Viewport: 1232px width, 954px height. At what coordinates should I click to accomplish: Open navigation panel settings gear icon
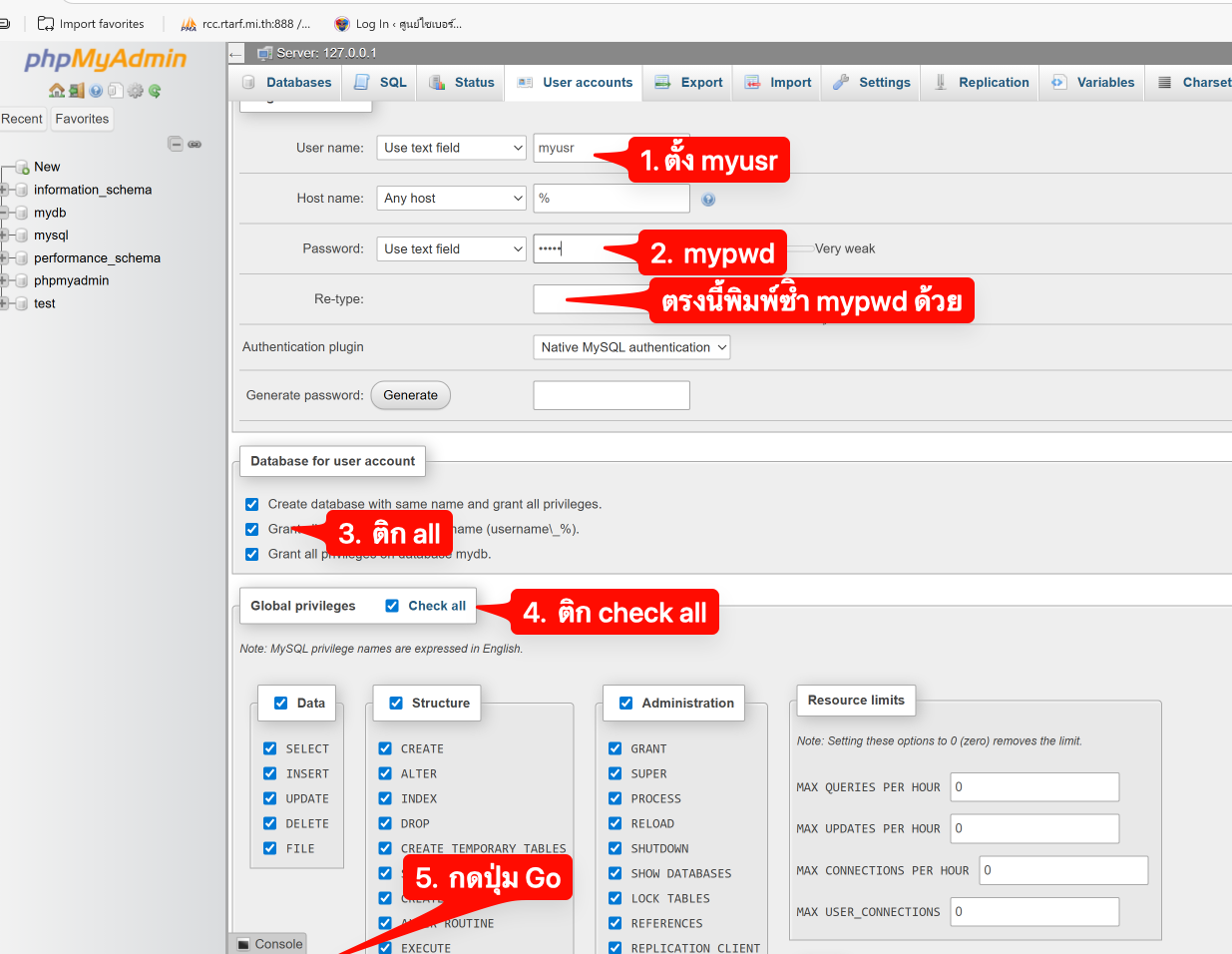pyautogui.click(x=136, y=91)
